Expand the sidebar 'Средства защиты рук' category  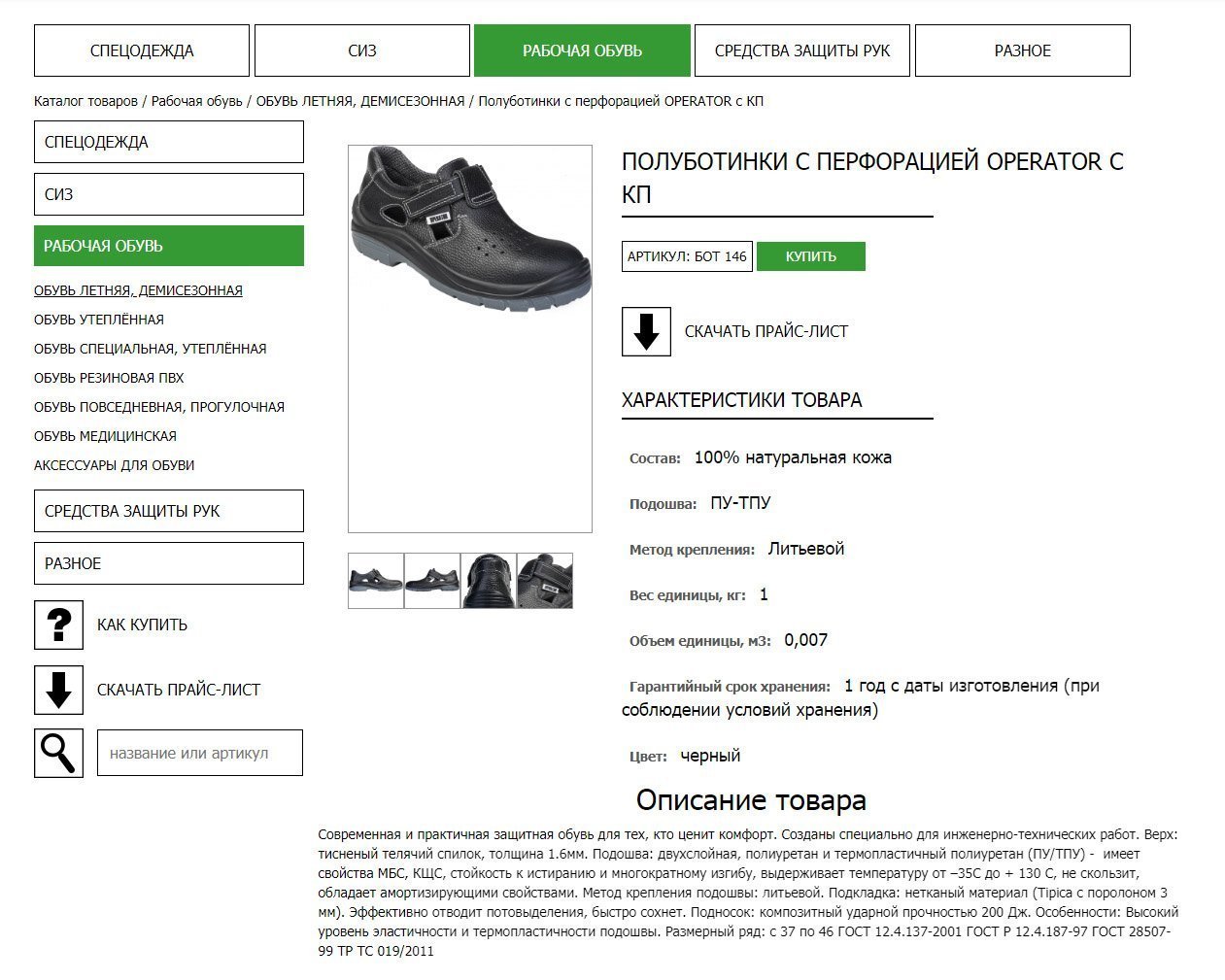coord(168,511)
